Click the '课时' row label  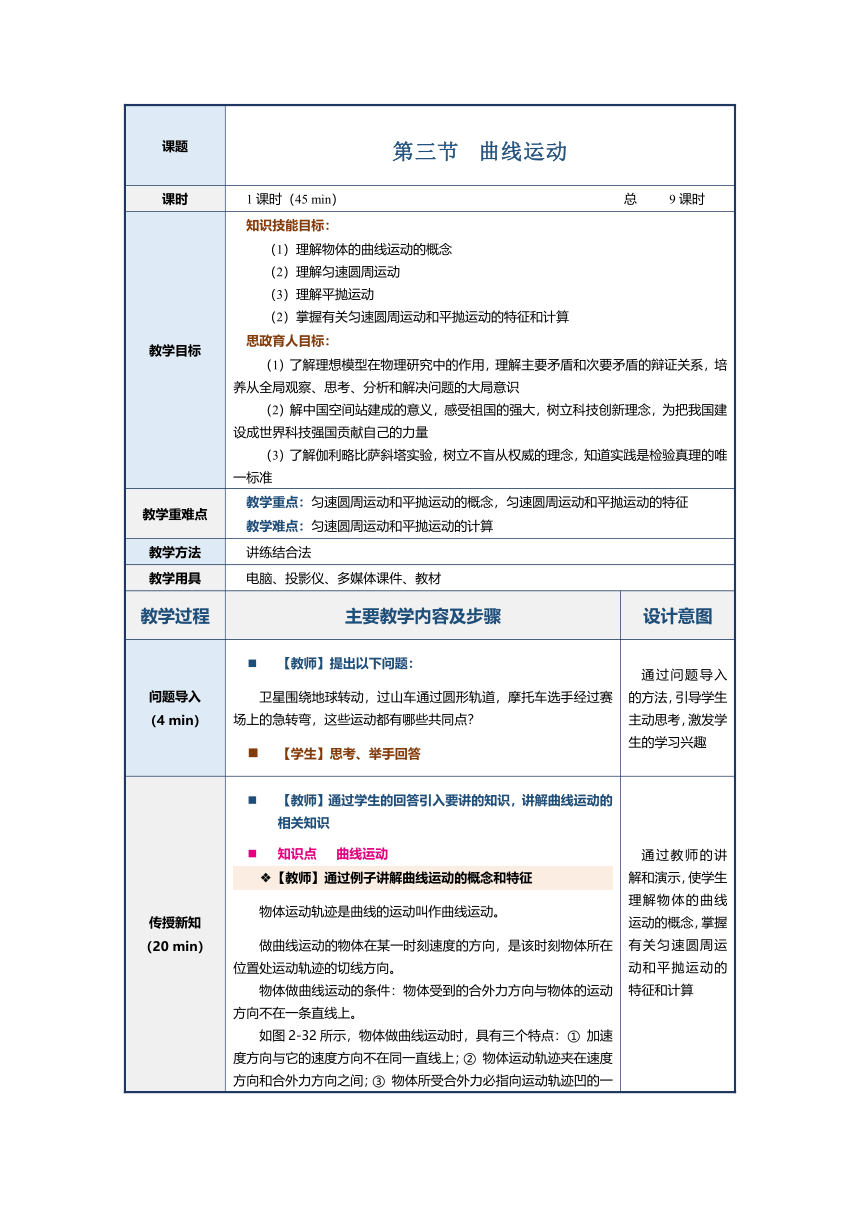175,199
